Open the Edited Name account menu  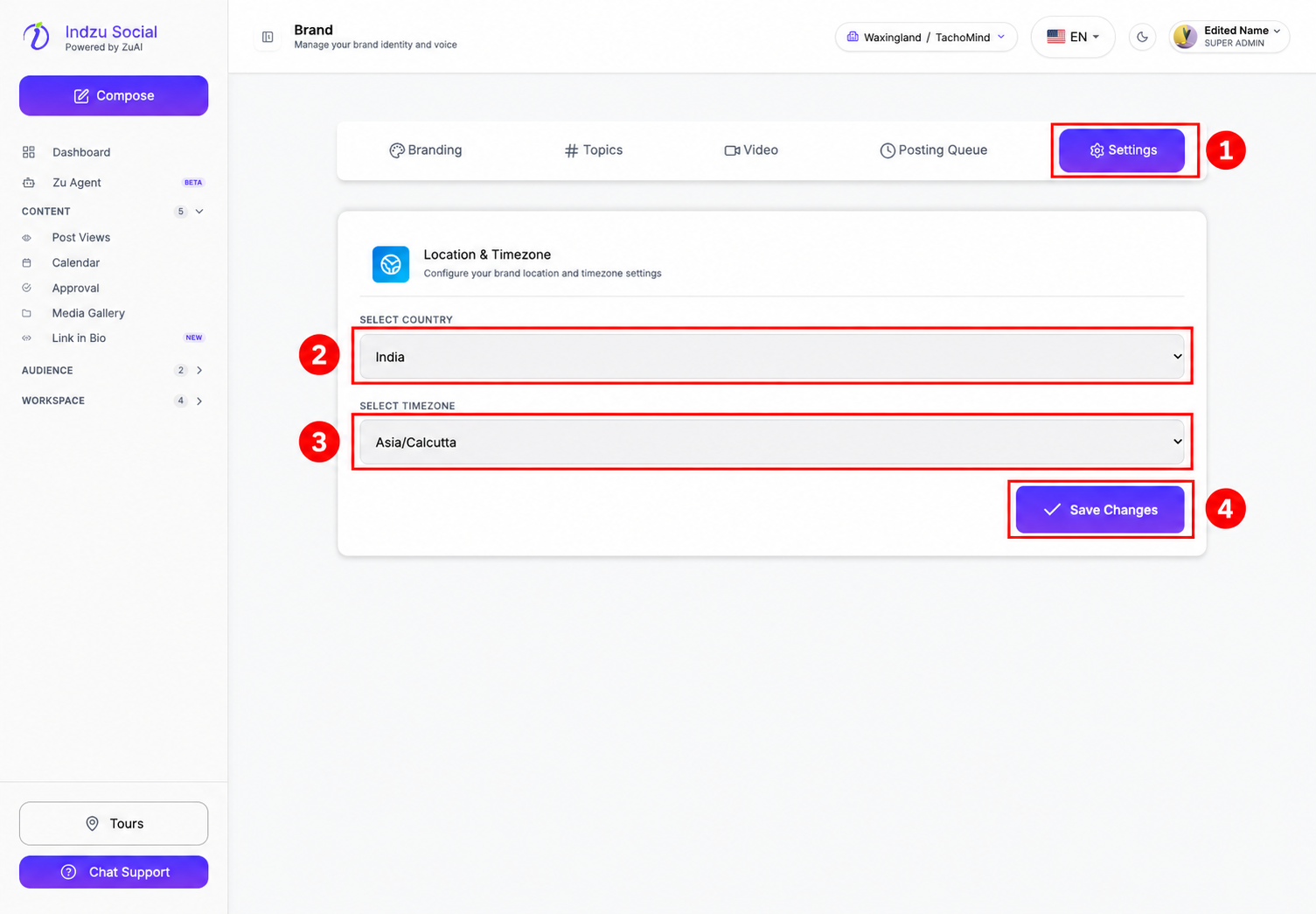[1229, 37]
